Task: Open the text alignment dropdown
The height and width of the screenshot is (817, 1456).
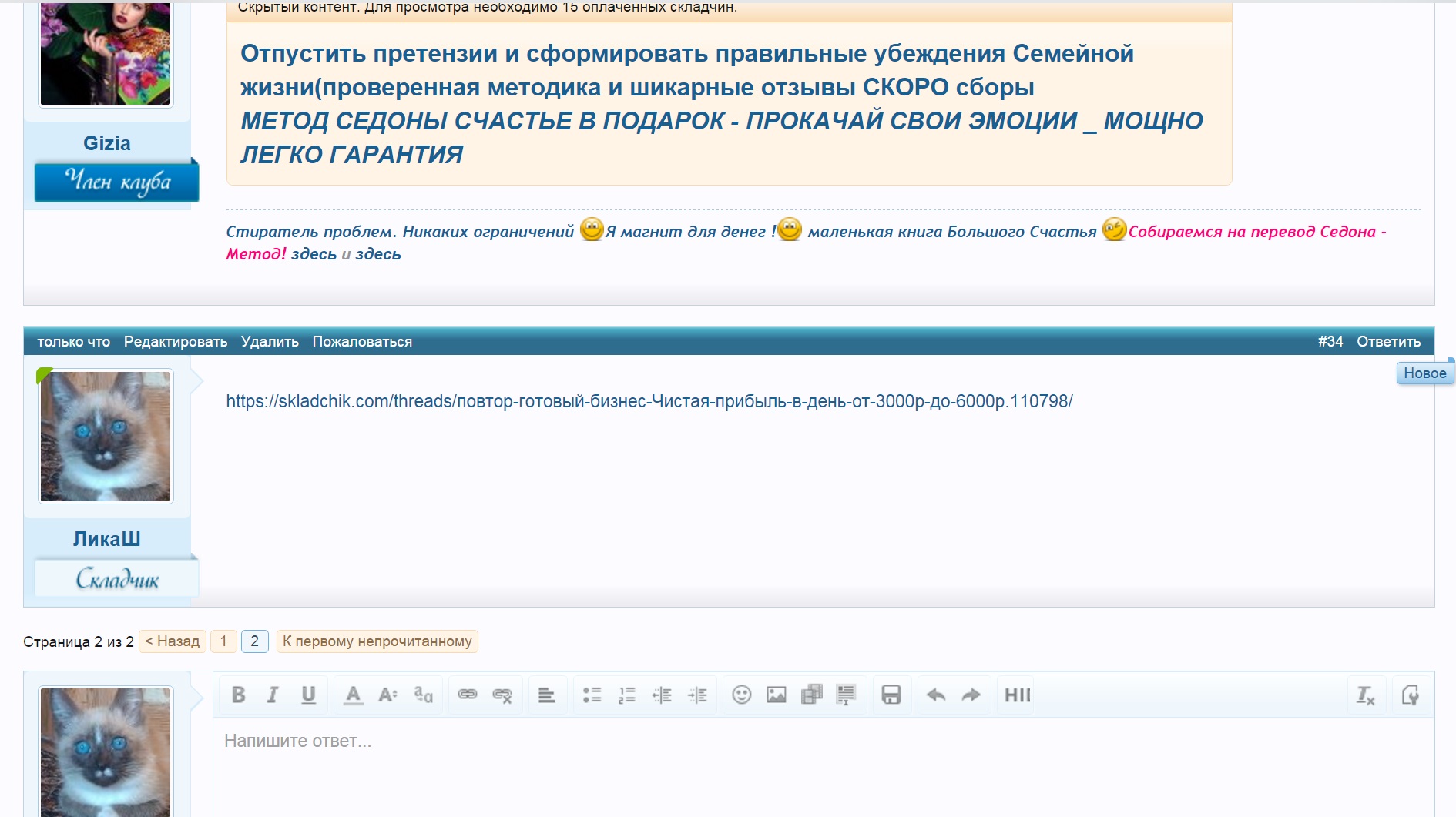Action: click(x=546, y=695)
